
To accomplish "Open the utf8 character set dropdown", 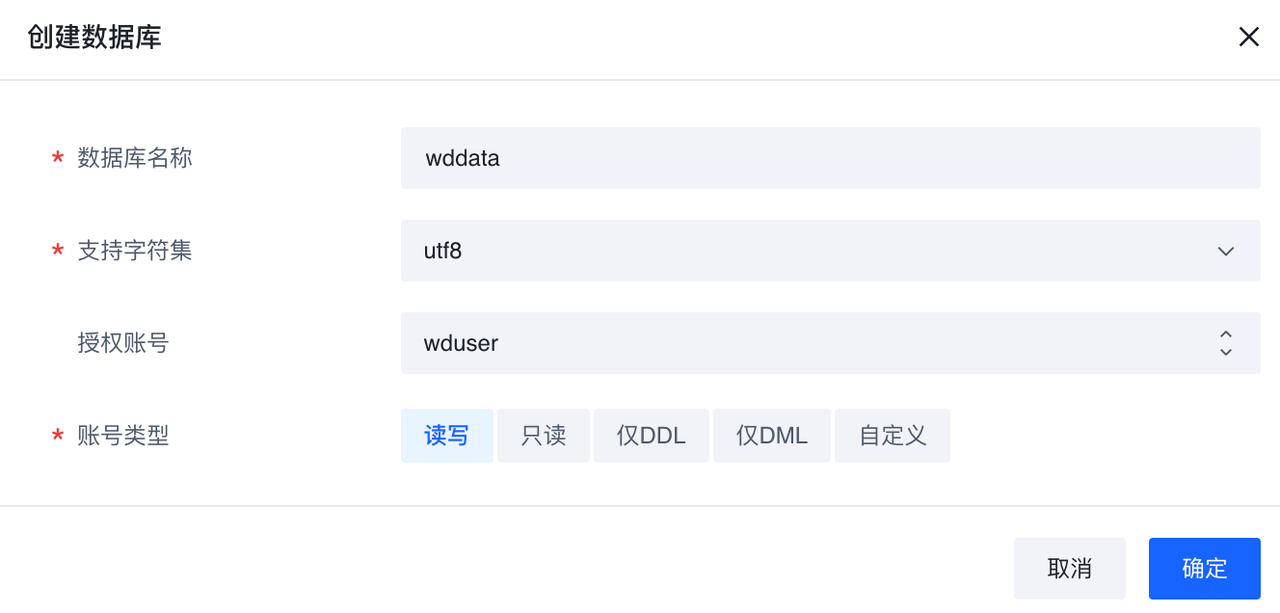I will click(x=810, y=251).
